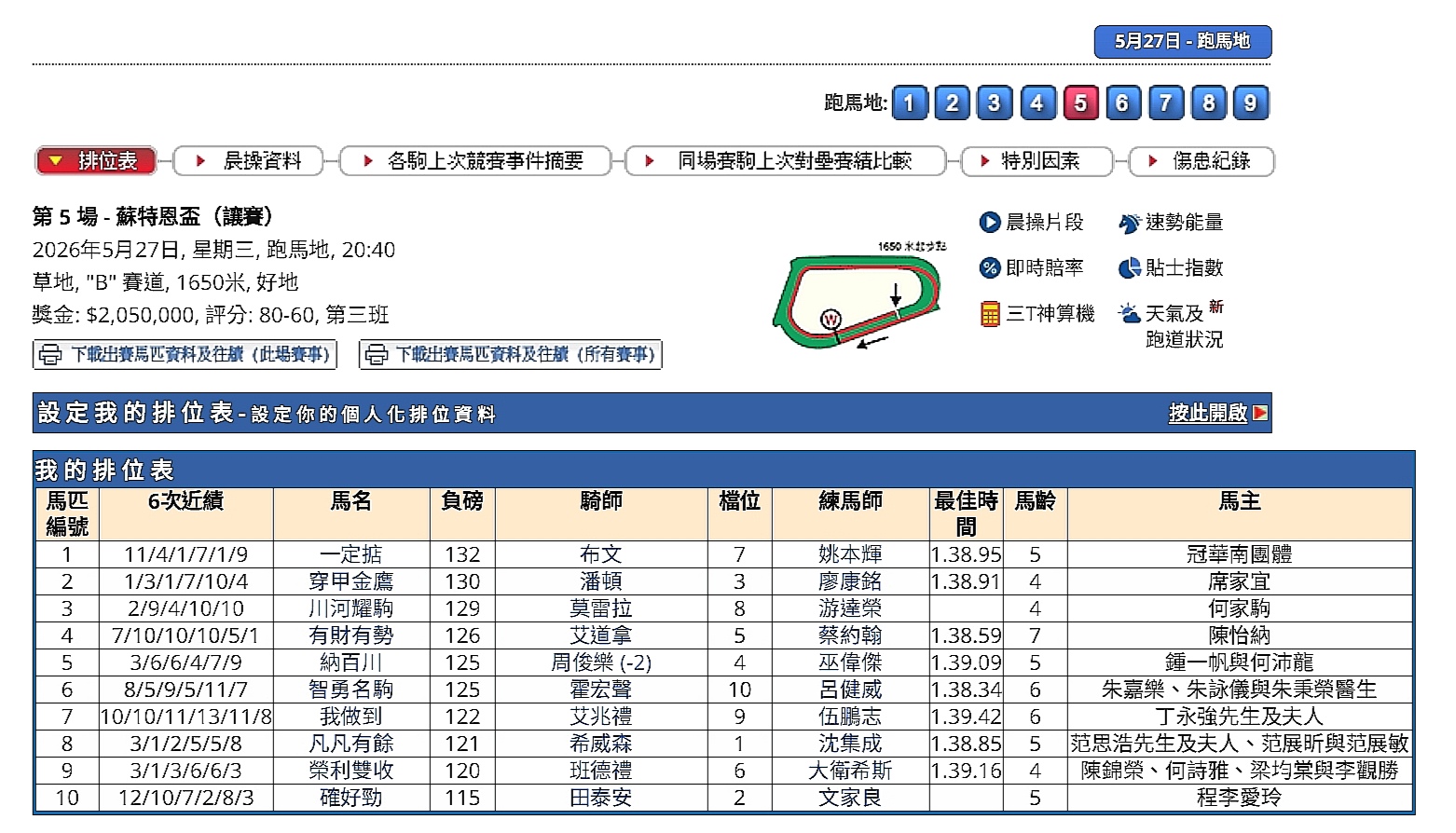This screenshot has height=833, width=1456.
Task: Click the 貼士指數 pie chart icon
Action: coord(1129,268)
